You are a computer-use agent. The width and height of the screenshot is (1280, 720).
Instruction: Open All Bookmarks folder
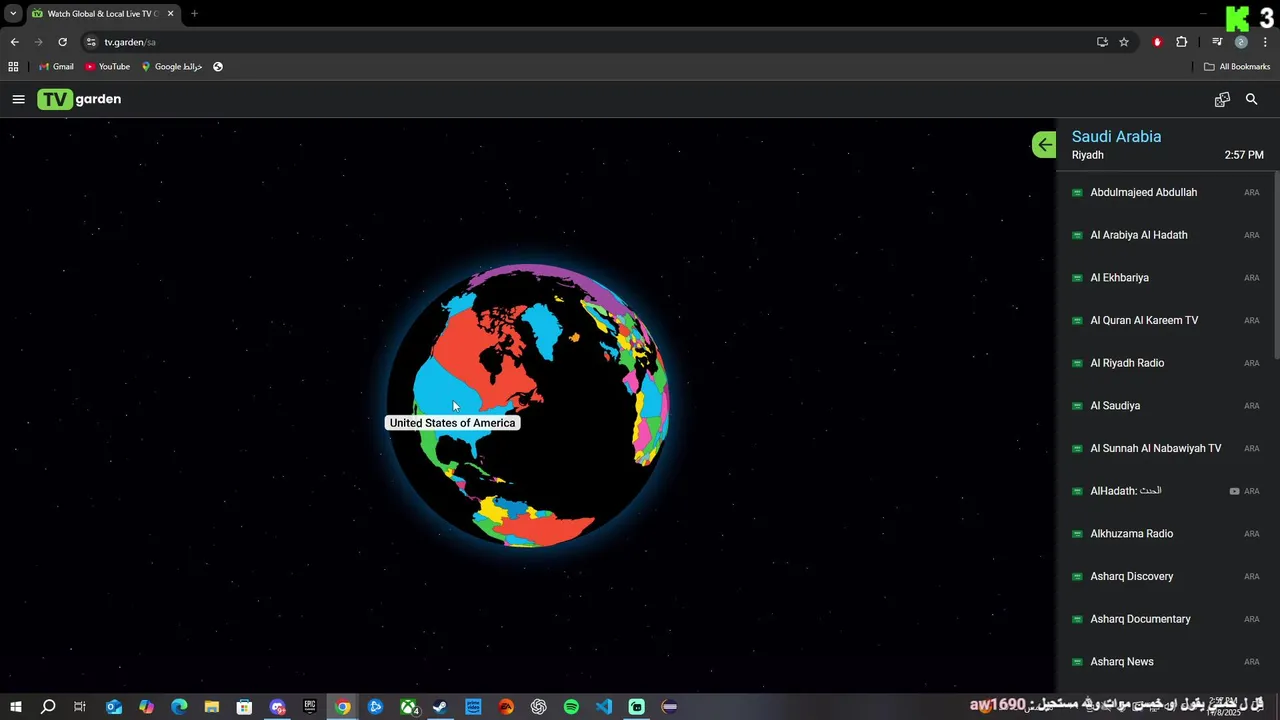coord(1237,67)
